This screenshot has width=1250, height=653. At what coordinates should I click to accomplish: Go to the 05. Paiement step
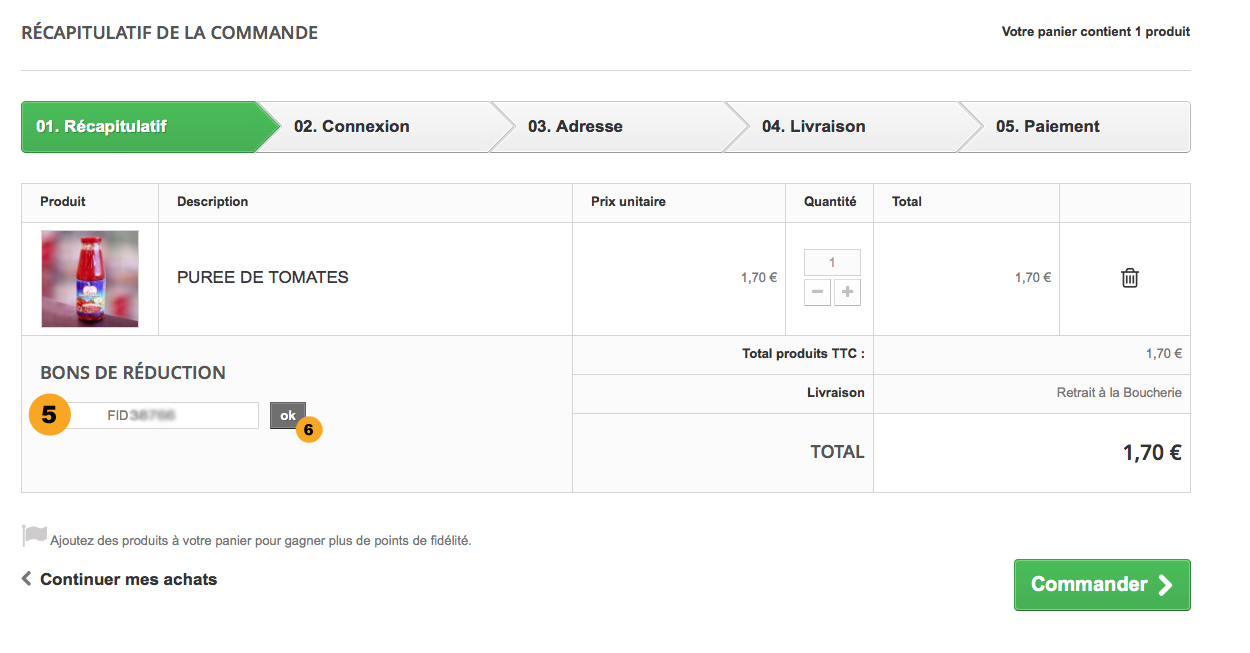point(1047,127)
